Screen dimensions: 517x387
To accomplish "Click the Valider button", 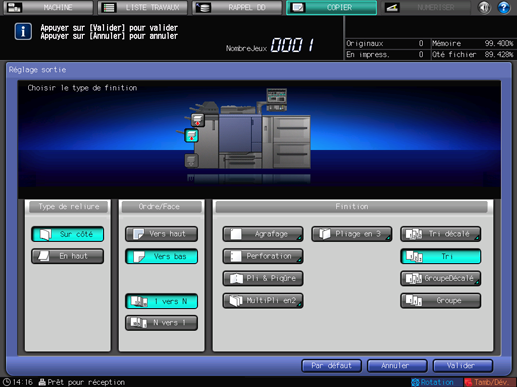I will [463, 366].
